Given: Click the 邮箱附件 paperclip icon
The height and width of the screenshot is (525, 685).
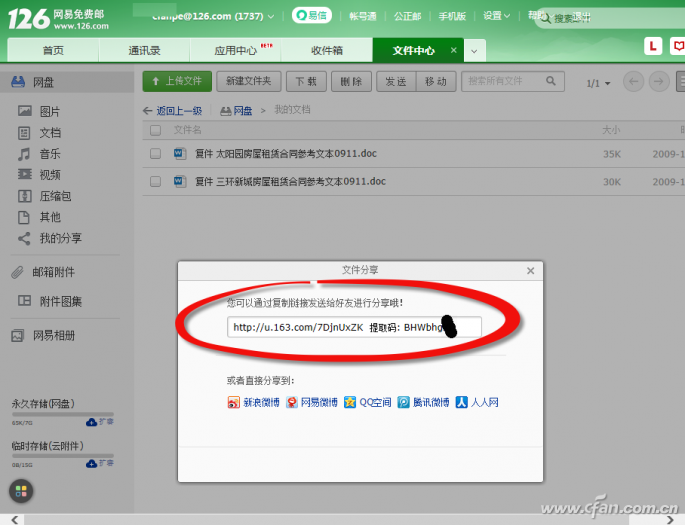Looking at the screenshot, I should (17, 272).
